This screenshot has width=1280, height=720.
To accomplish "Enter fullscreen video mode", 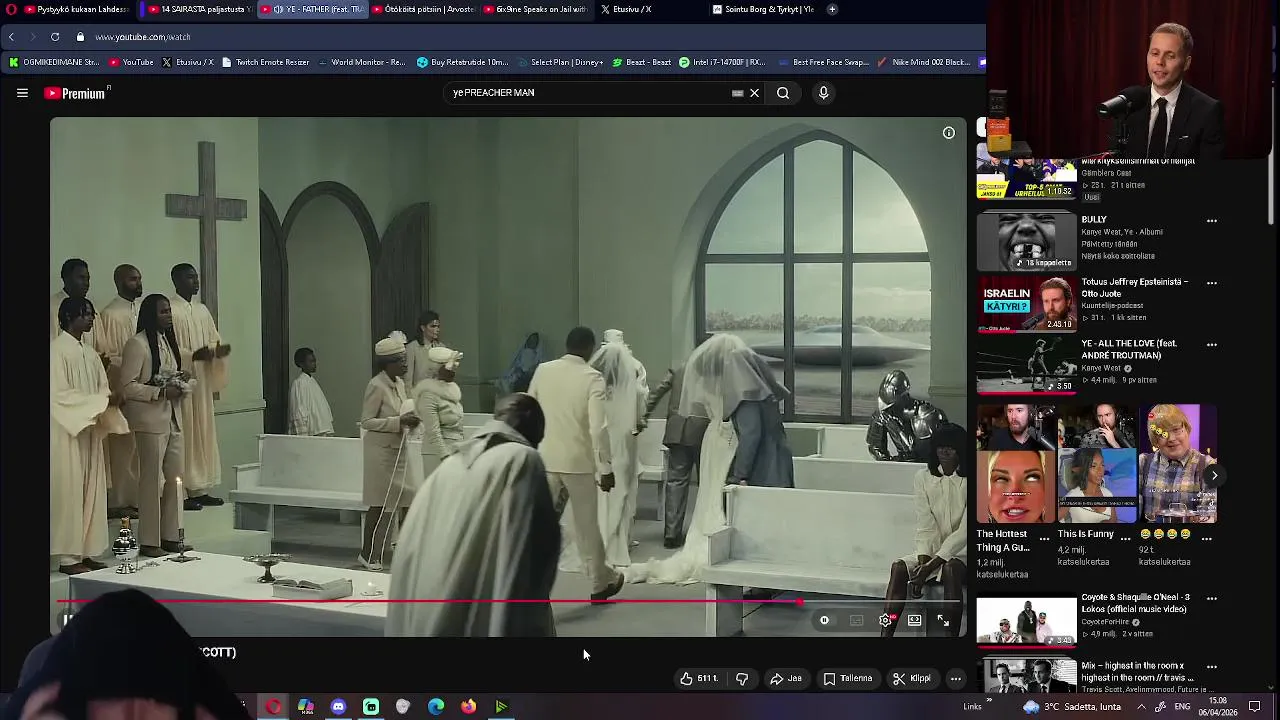I will tap(942, 620).
